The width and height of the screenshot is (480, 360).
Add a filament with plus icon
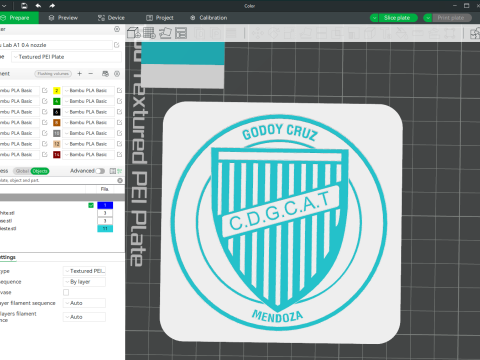click(79, 74)
